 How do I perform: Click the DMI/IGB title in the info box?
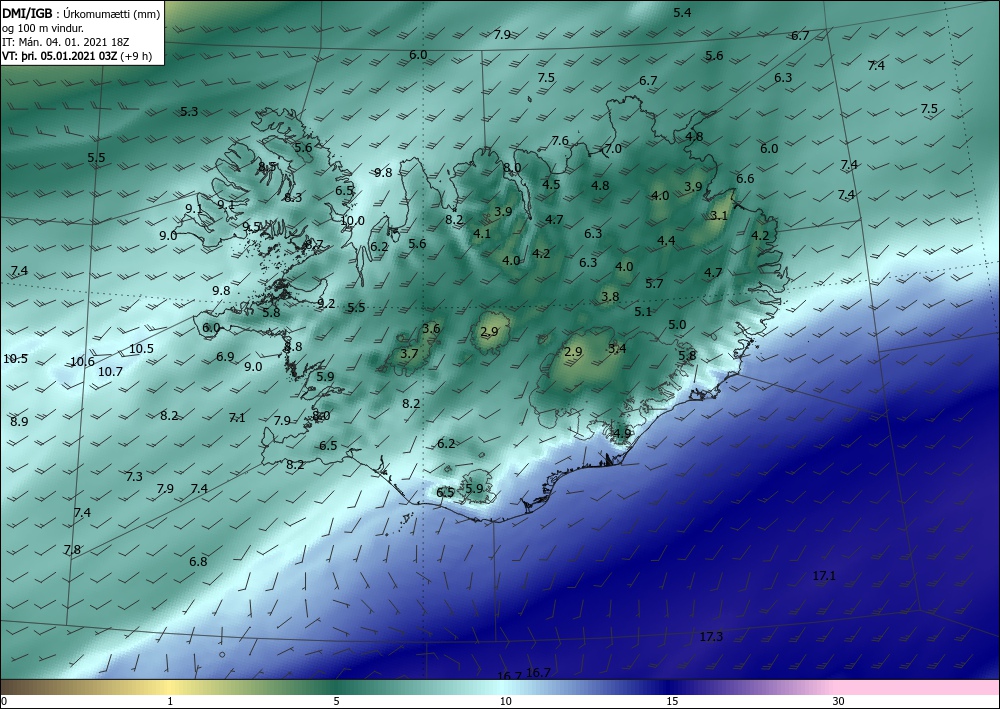tap(27, 14)
